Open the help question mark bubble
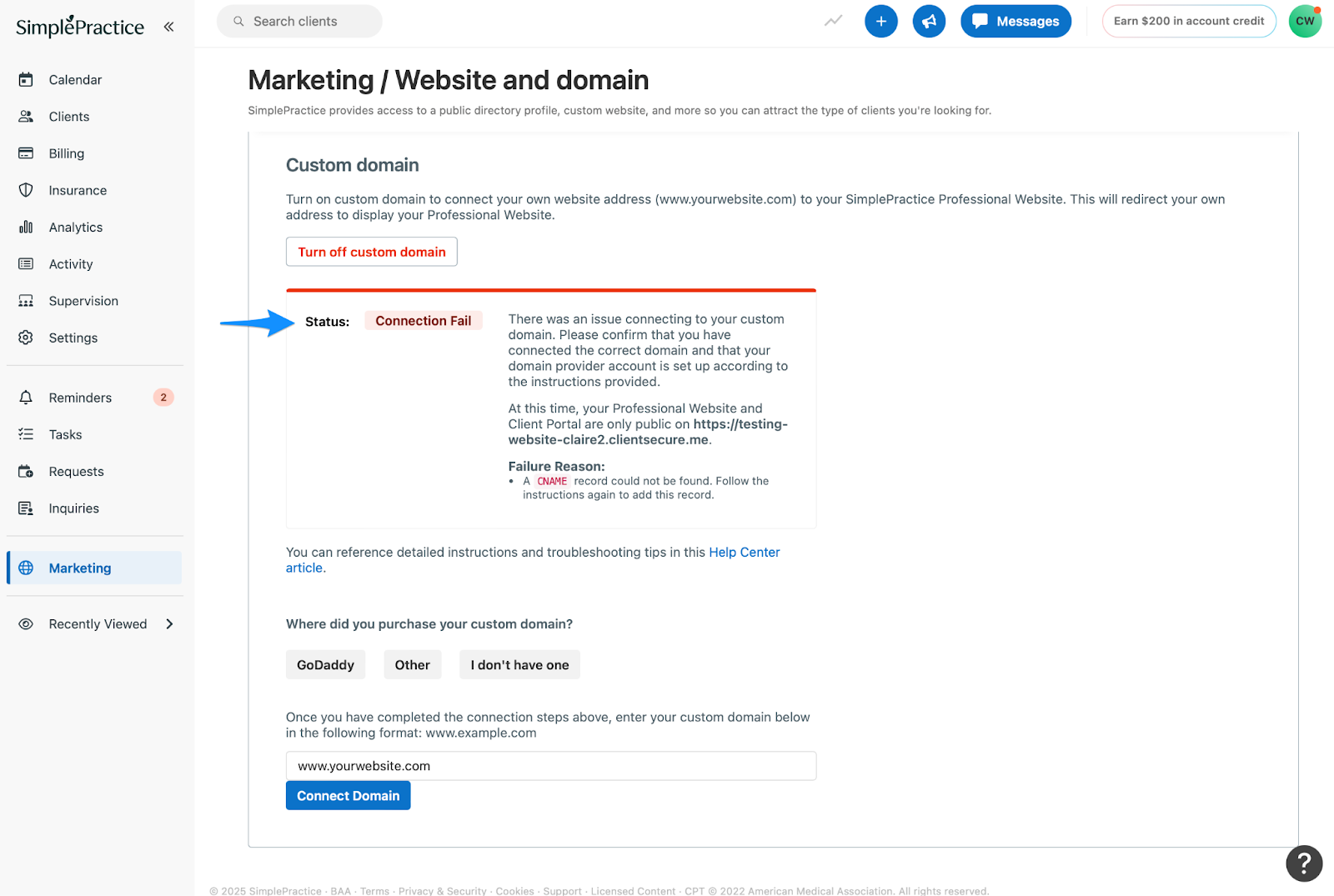 click(x=1304, y=863)
